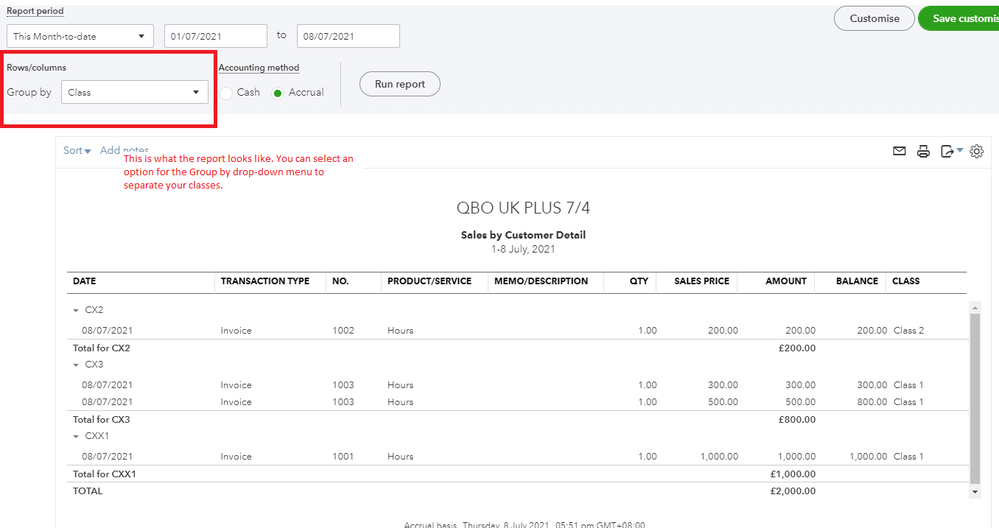Click the end date field 08/07/2021
The height and width of the screenshot is (528, 999).
click(348, 37)
